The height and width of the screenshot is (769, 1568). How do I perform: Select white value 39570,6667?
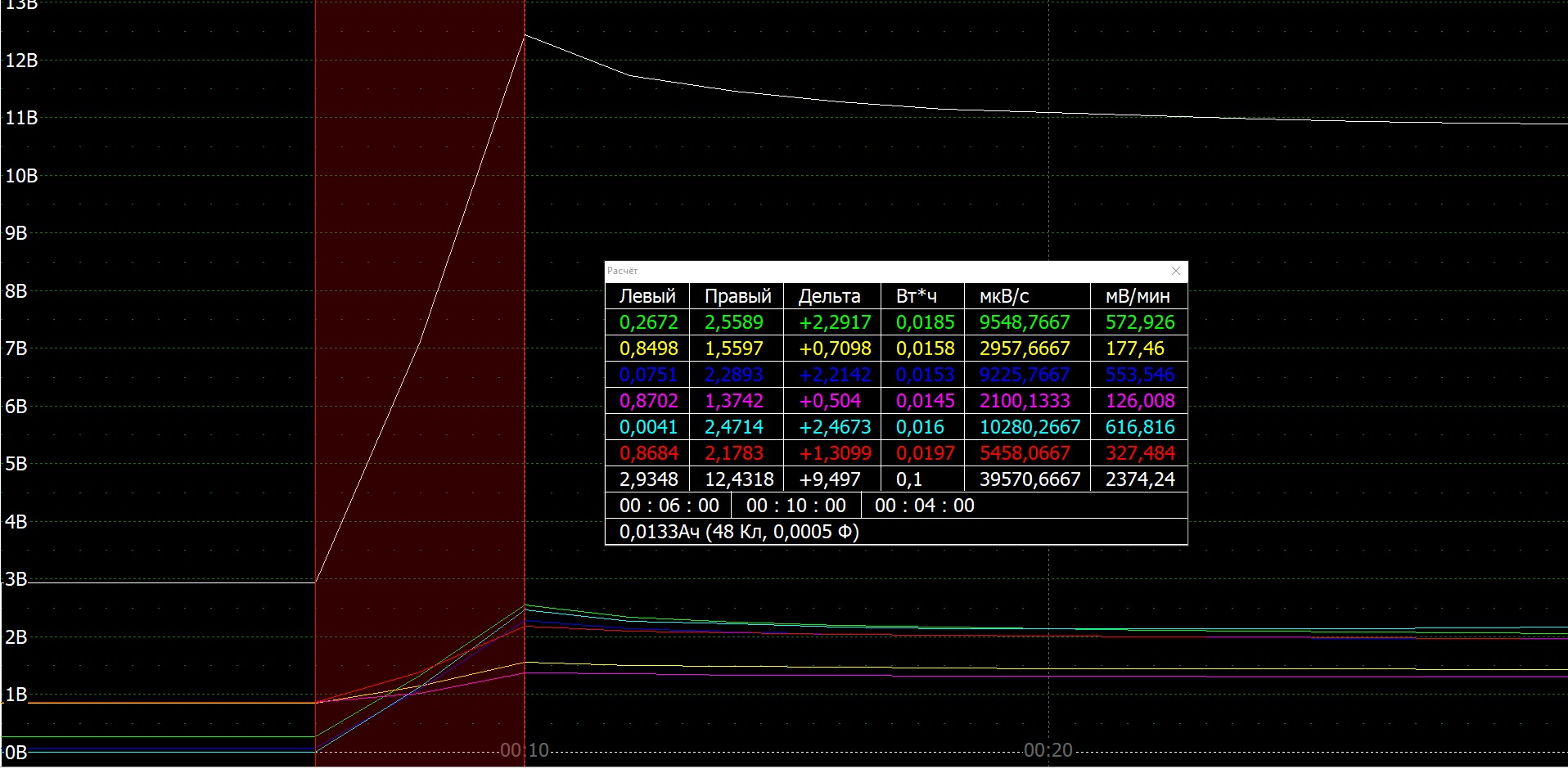[1030, 479]
